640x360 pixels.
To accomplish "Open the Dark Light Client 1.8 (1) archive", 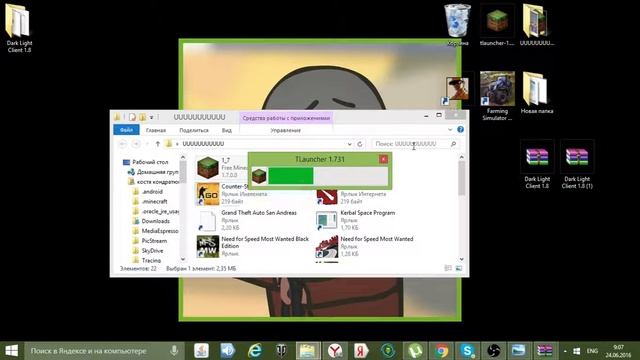I will [x=577, y=164].
